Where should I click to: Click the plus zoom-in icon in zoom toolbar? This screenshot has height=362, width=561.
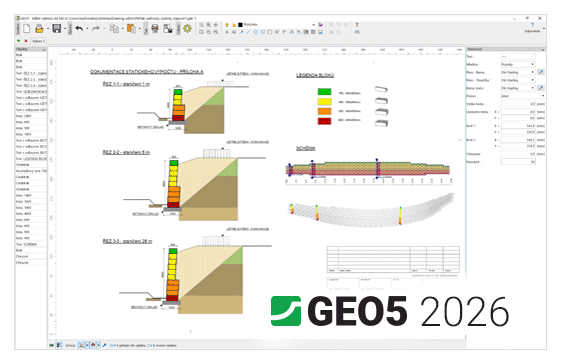(216, 25)
